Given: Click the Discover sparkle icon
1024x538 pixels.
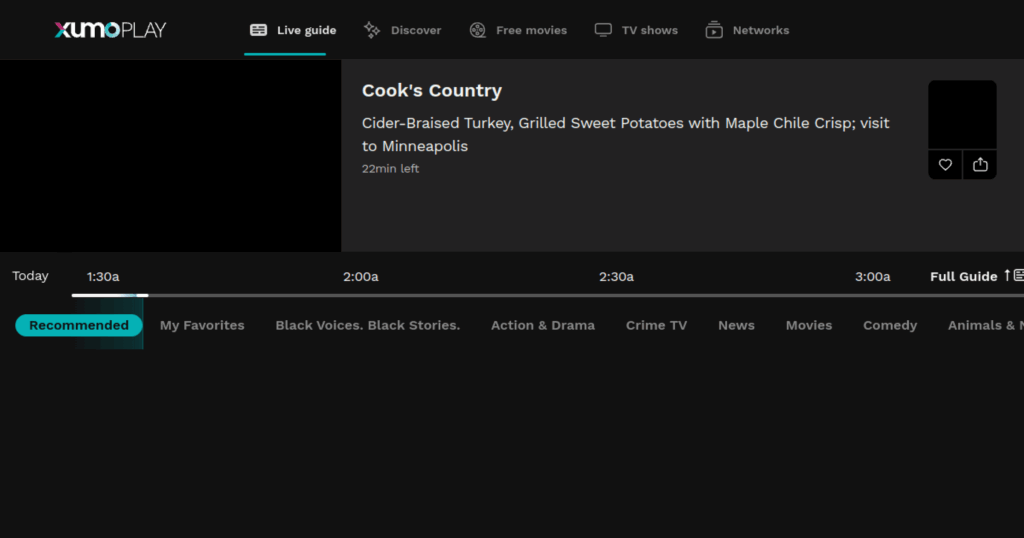Looking at the screenshot, I should pyautogui.click(x=372, y=30).
